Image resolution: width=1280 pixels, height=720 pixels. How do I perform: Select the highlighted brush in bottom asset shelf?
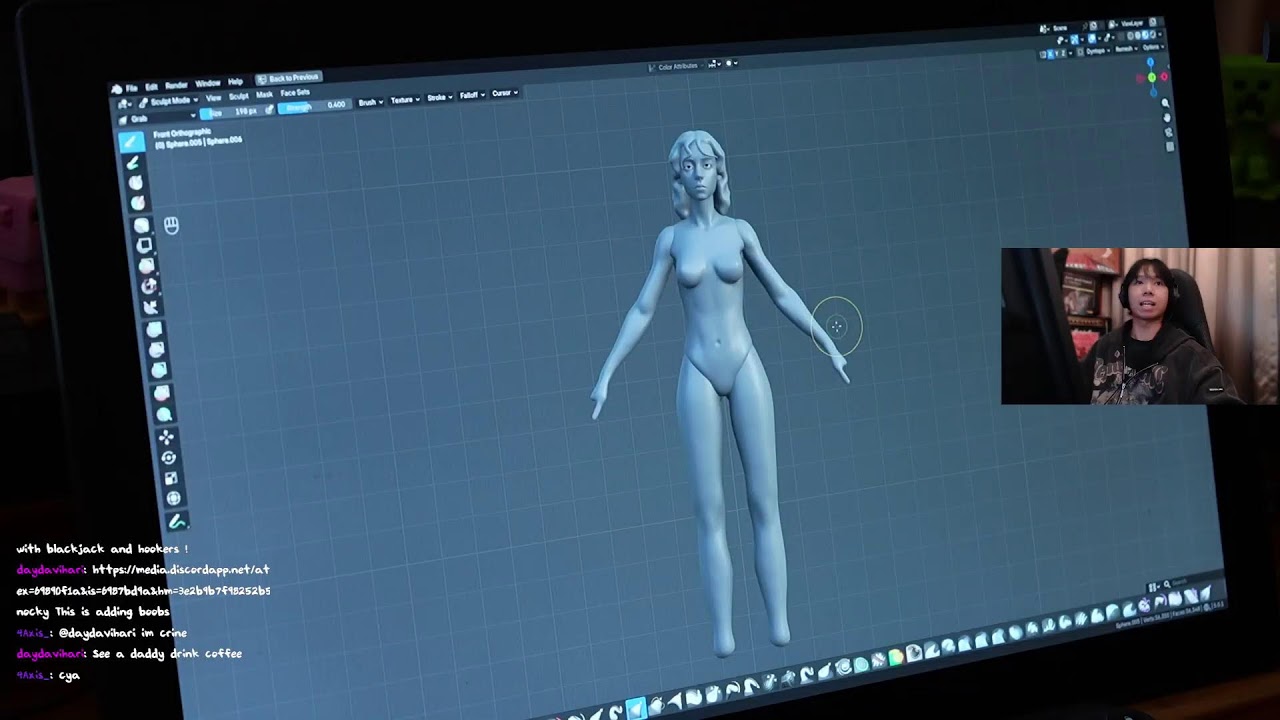pyautogui.click(x=635, y=709)
